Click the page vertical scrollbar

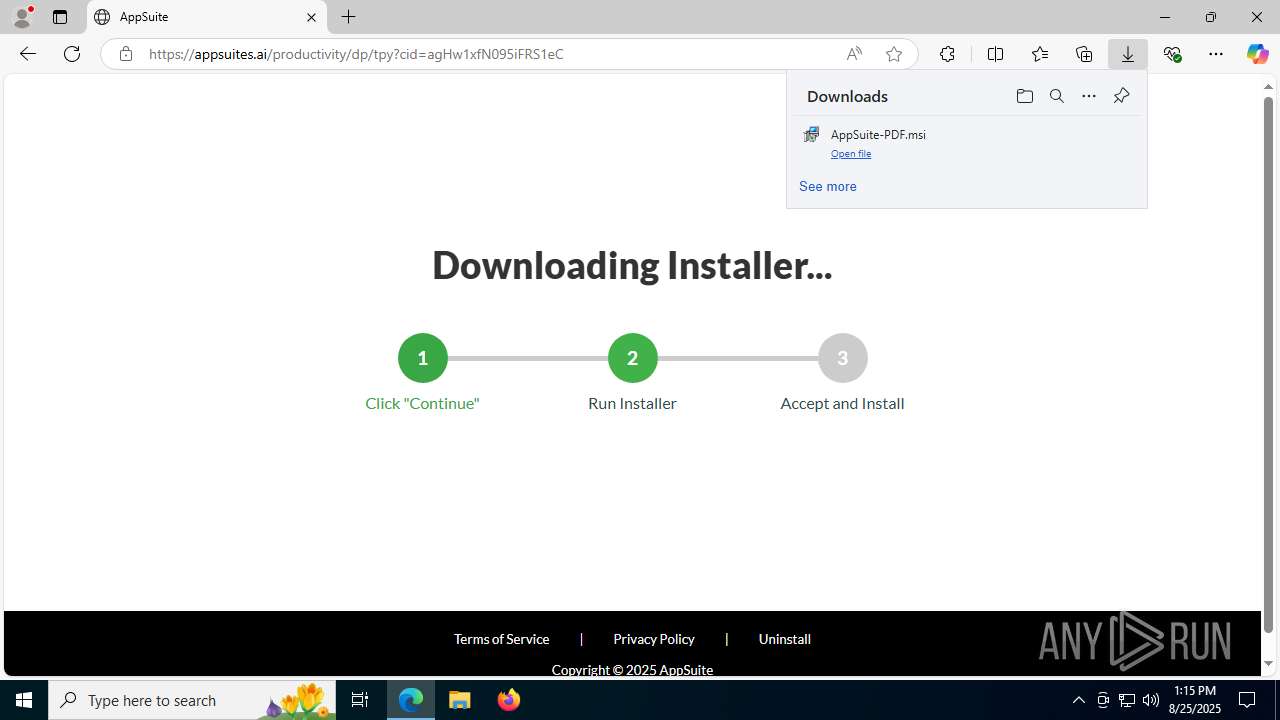[1268, 365]
